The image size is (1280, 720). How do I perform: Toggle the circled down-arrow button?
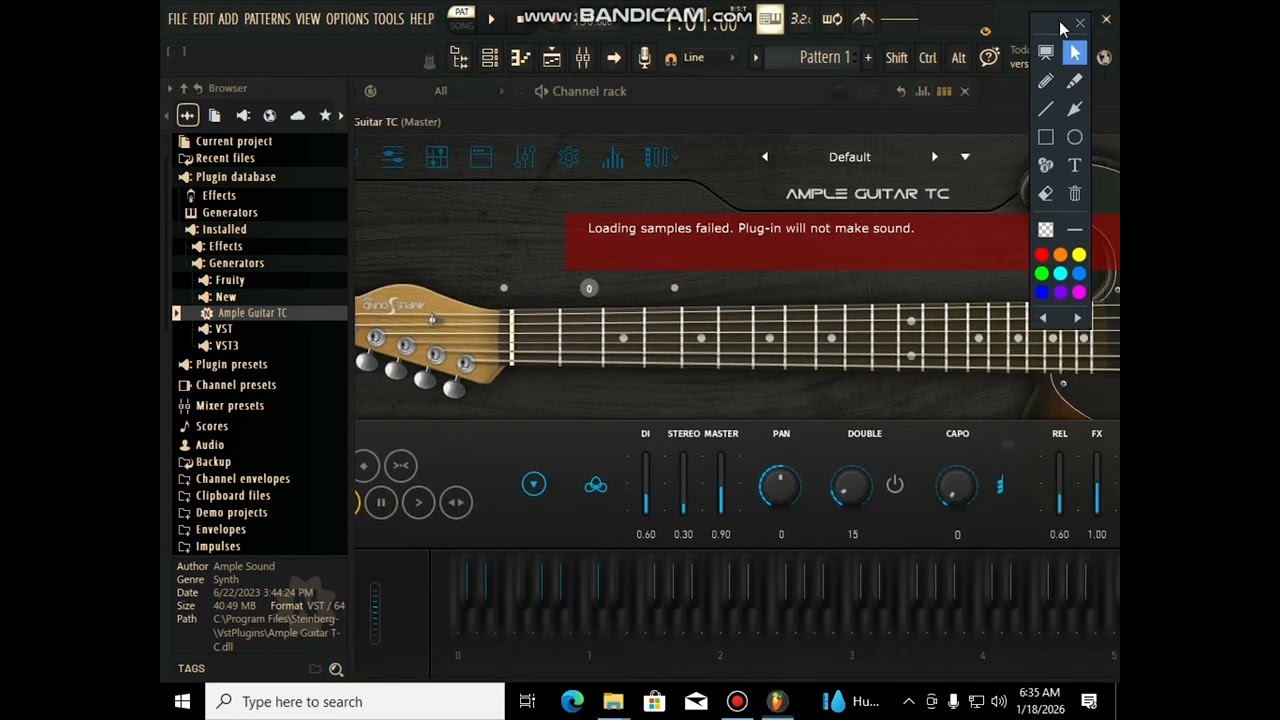coord(534,485)
